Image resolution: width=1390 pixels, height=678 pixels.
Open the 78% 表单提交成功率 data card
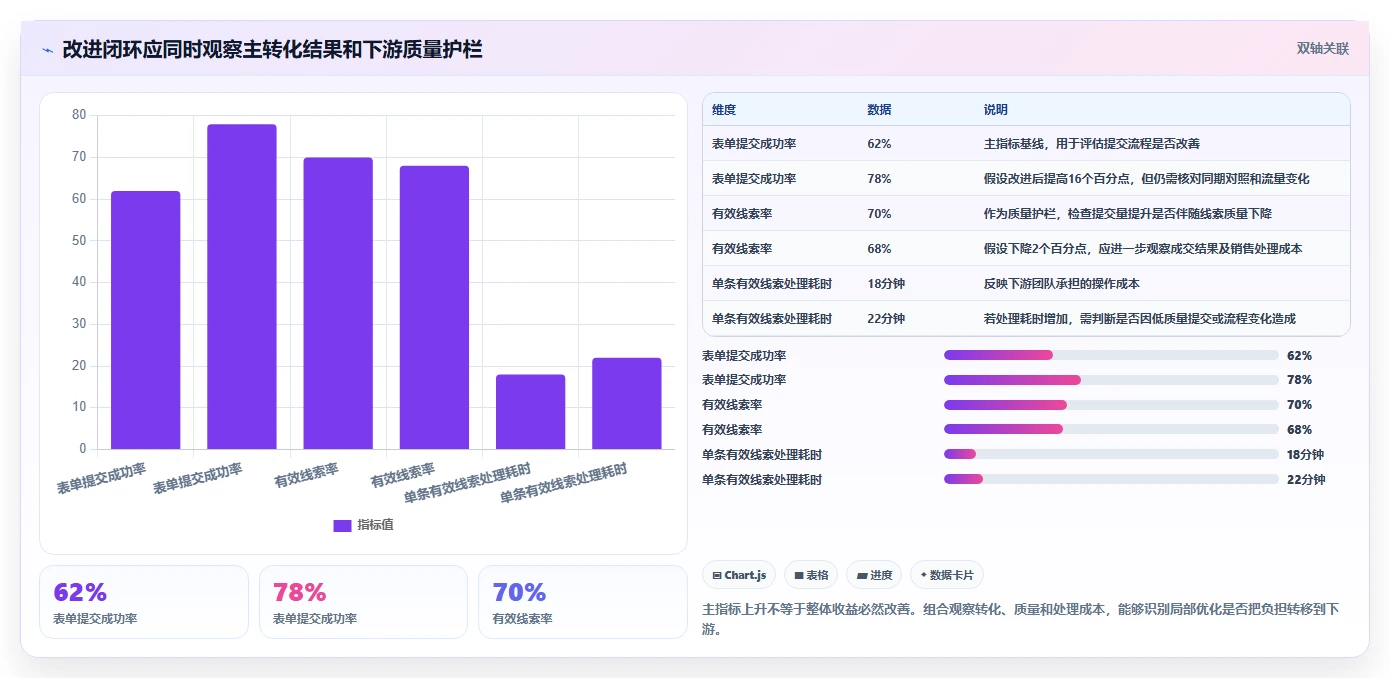pos(363,602)
